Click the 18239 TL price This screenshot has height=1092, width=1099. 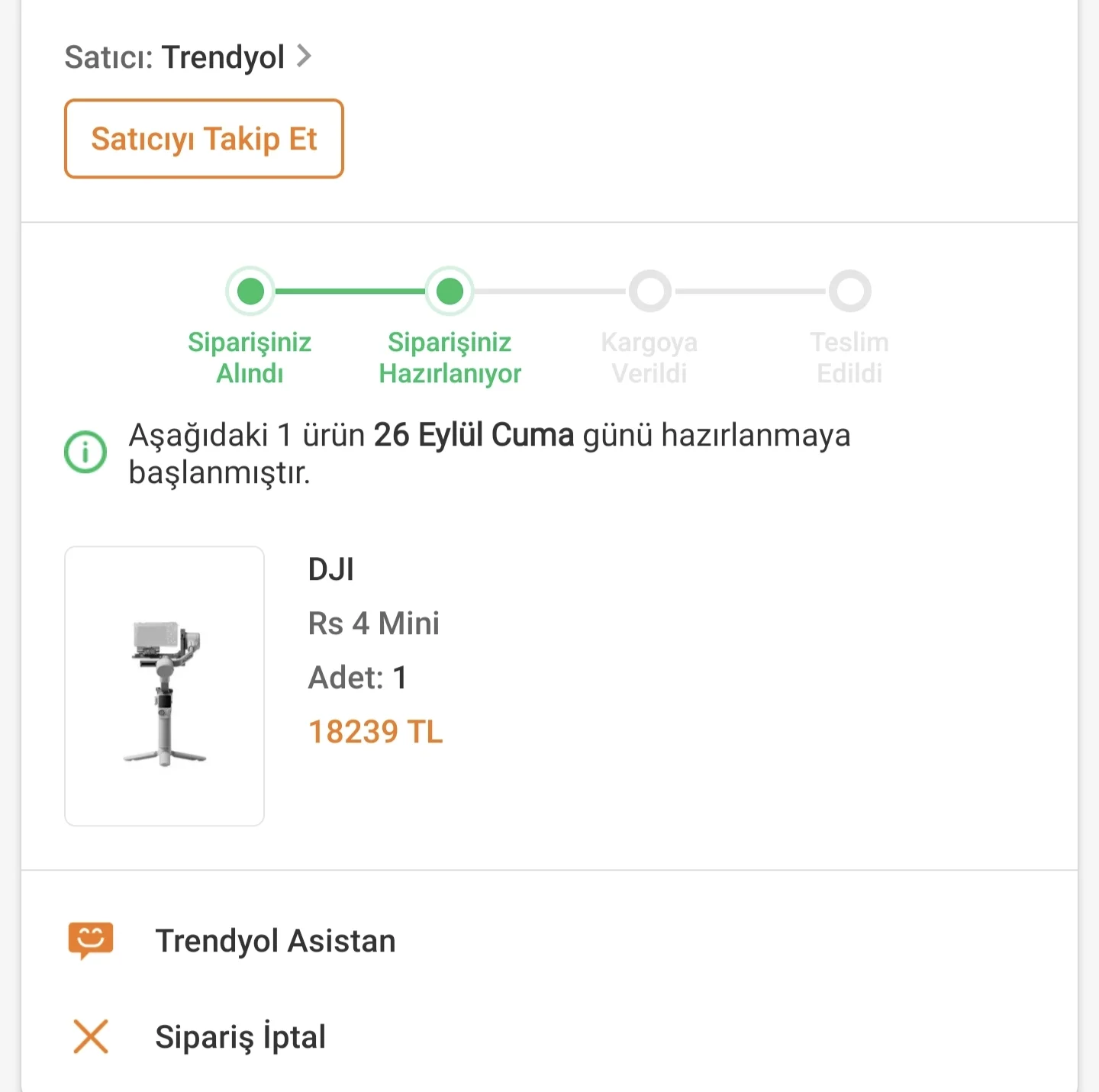375,732
